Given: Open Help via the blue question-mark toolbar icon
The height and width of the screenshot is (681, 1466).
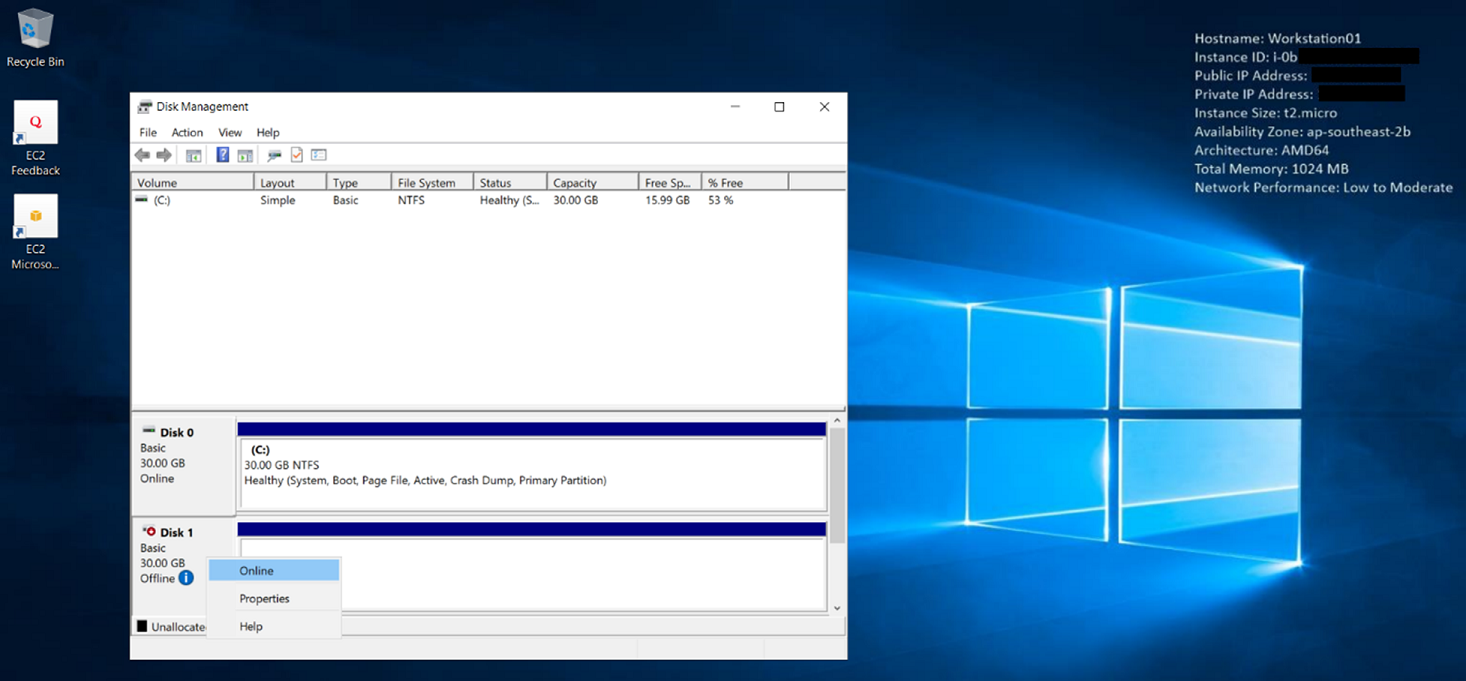Looking at the screenshot, I should coord(223,155).
